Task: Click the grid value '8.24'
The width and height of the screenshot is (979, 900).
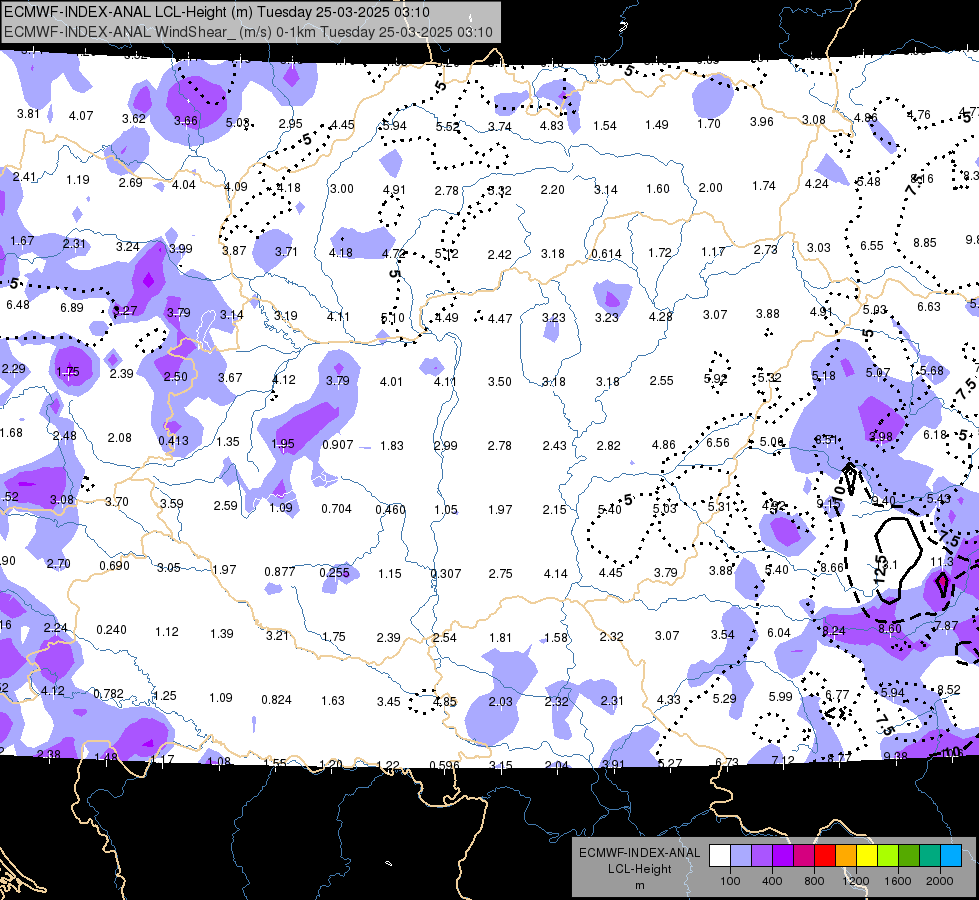Action: (x=834, y=631)
